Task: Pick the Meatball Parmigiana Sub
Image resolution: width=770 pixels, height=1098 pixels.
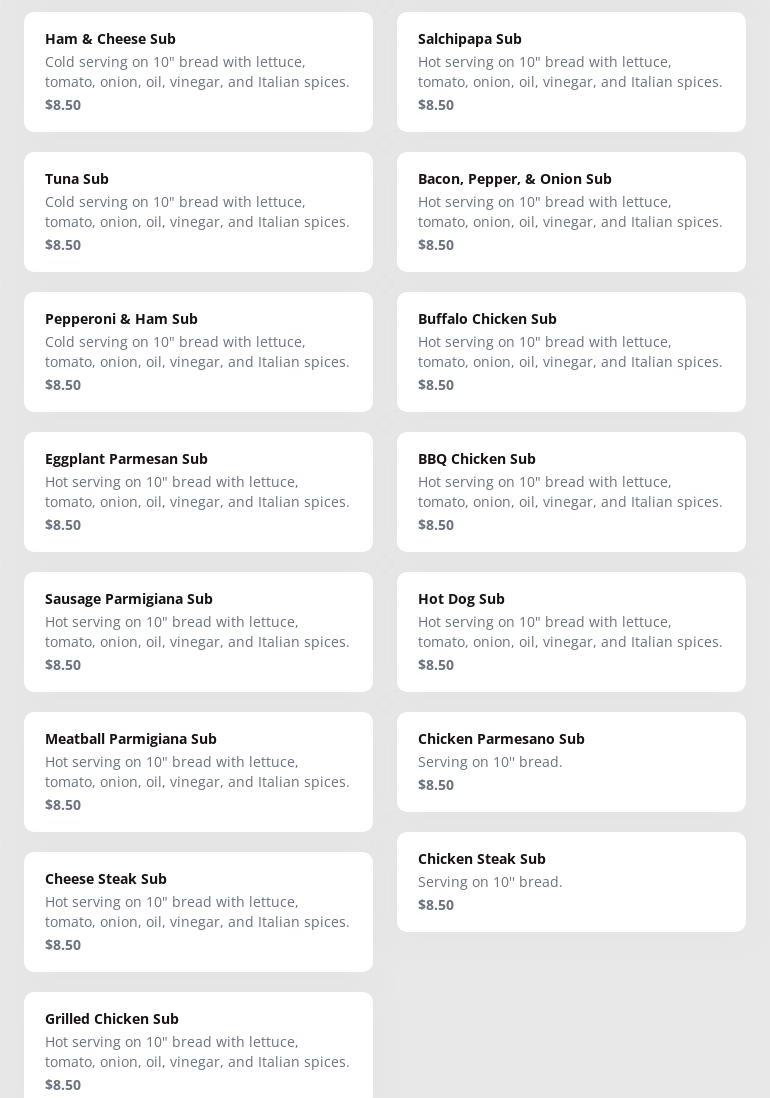Action: click(198, 772)
